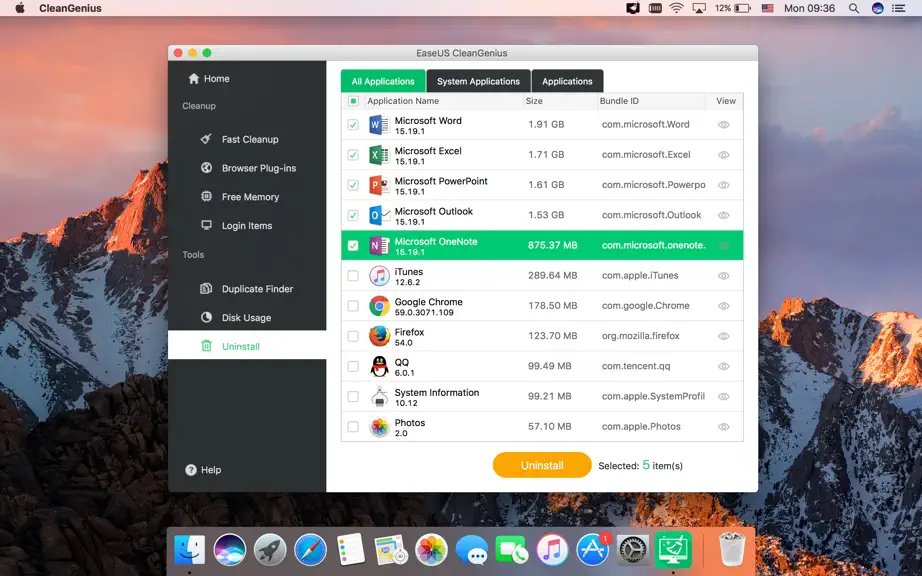Click the com.tencent.qq bundle ID
The width and height of the screenshot is (922, 576).
pyautogui.click(x=636, y=366)
